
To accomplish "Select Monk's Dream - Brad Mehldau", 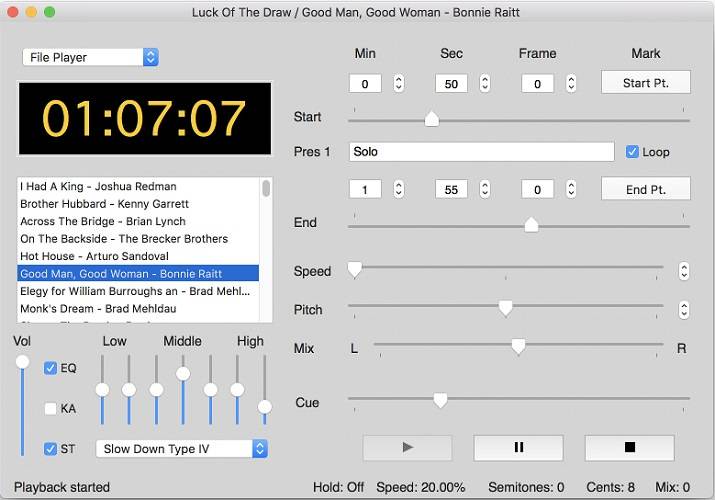I will click(138, 309).
